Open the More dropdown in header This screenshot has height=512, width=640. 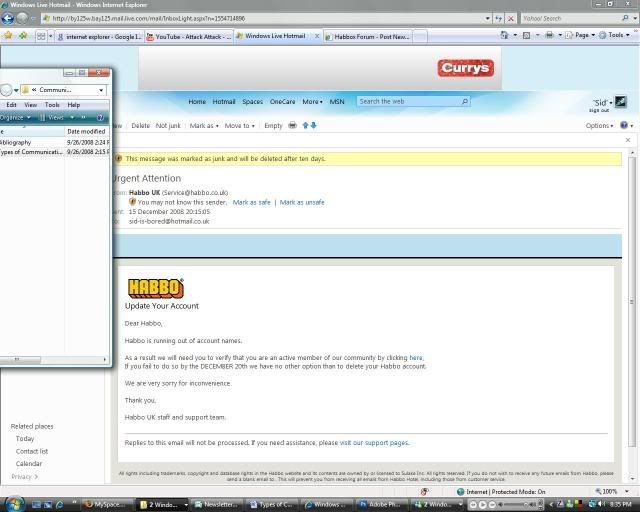[312, 101]
